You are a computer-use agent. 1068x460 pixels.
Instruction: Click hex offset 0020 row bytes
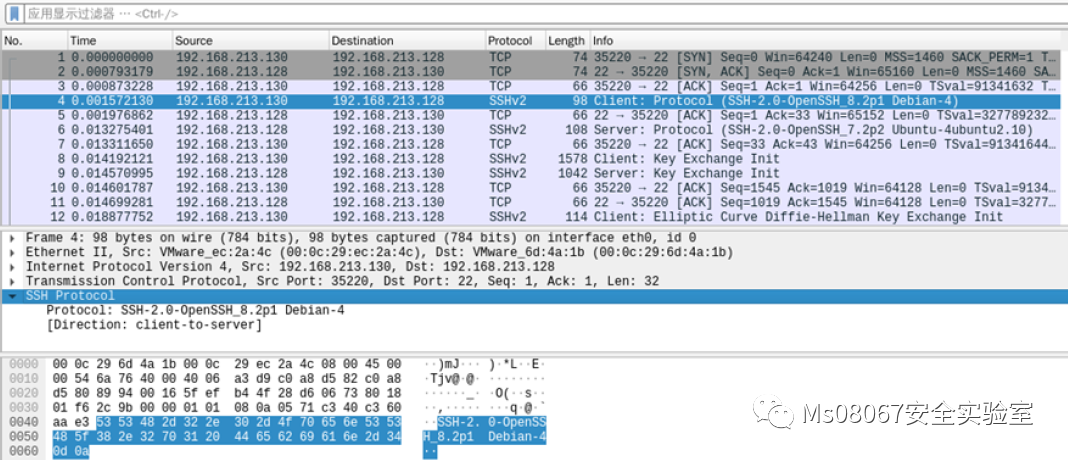point(227,393)
